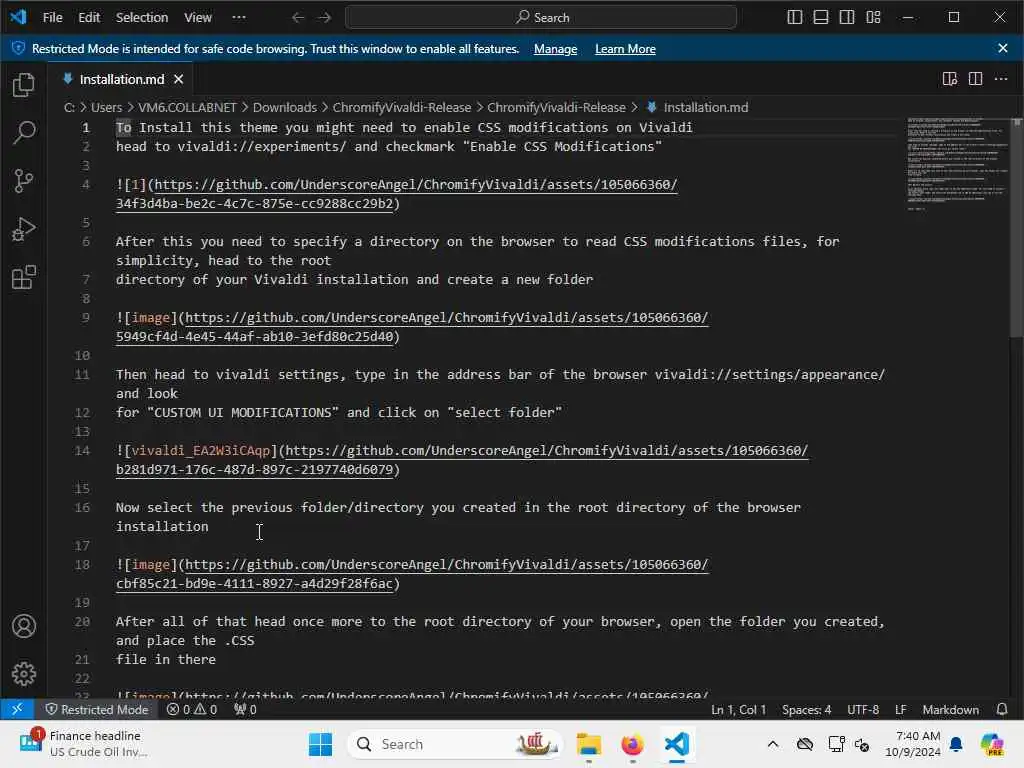Open a Remote Window from status bar
Viewport: 1024px width, 768px height.
point(17,709)
